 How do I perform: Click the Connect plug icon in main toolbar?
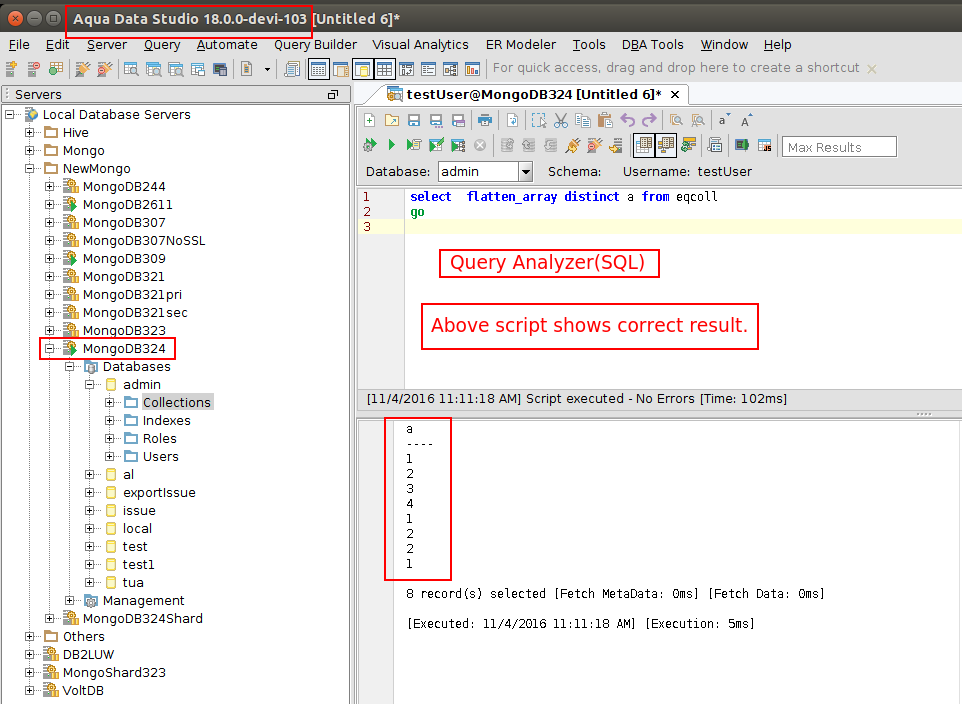(82, 69)
